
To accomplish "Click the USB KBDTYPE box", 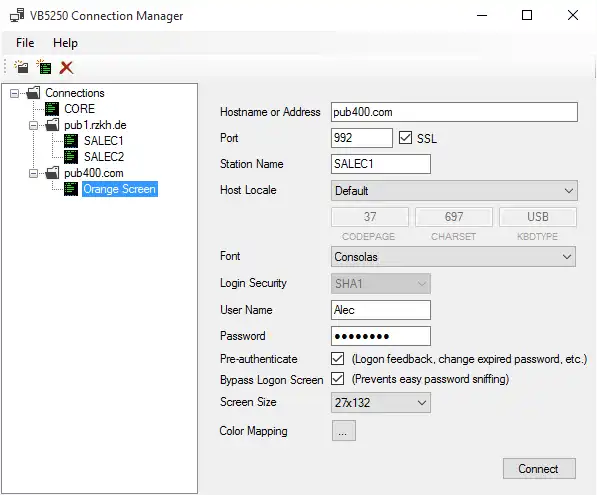I will click(x=538, y=217).
